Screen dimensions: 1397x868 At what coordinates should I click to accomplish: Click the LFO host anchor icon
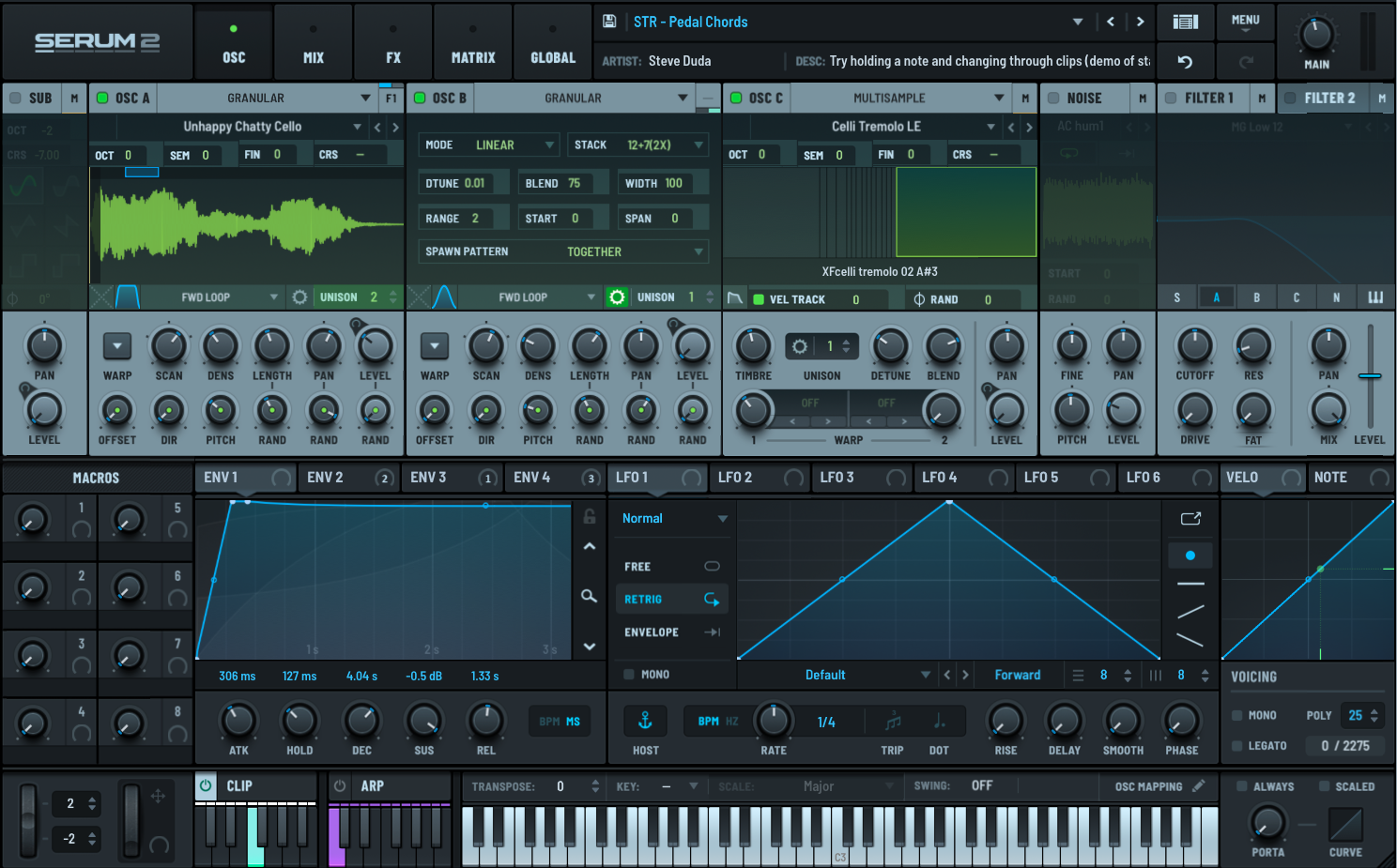[645, 721]
